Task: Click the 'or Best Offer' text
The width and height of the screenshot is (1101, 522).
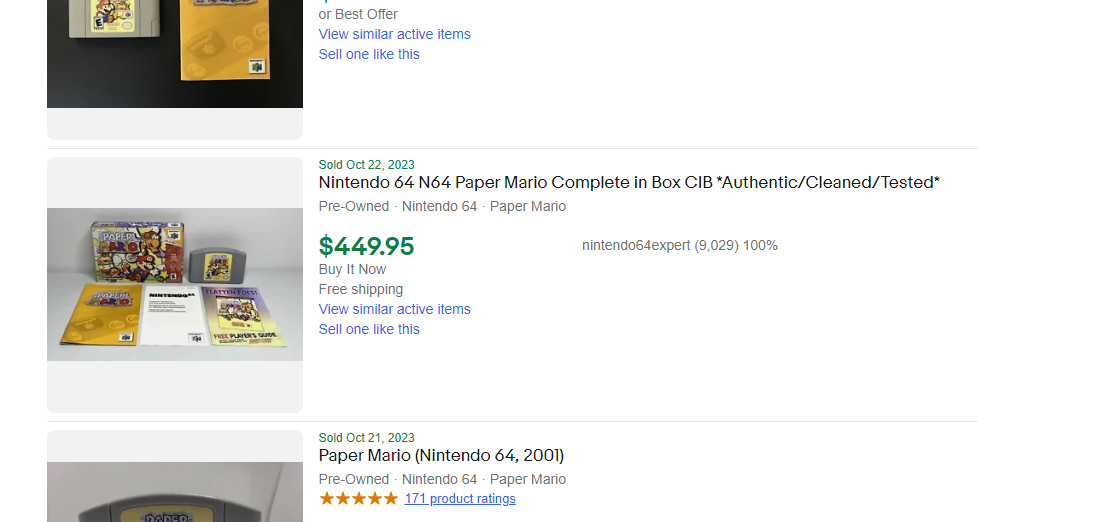Action: 358,14
